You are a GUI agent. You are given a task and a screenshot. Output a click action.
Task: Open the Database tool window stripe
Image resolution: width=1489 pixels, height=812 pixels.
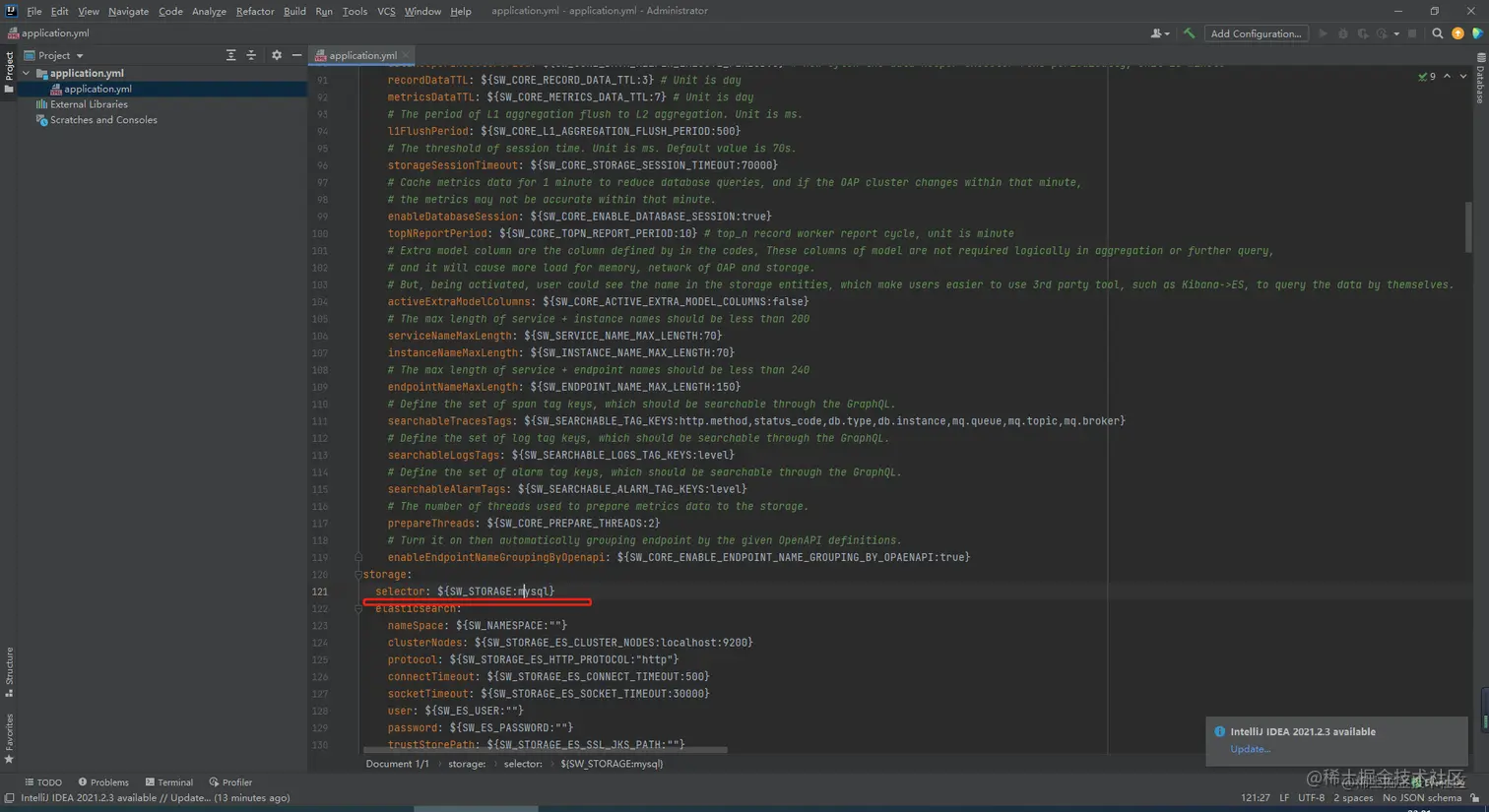[x=1480, y=81]
